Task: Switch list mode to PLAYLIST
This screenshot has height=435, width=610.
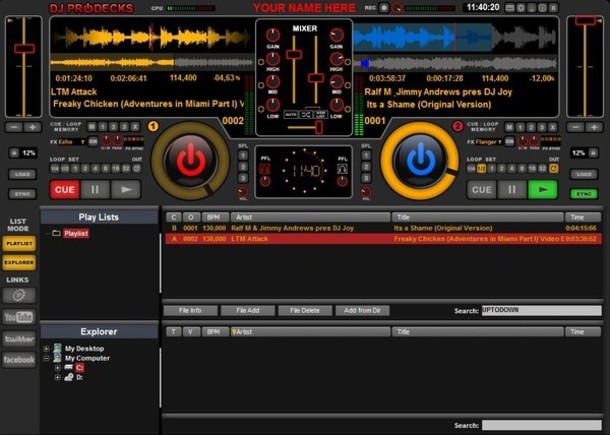Action: click(x=19, y=244)
